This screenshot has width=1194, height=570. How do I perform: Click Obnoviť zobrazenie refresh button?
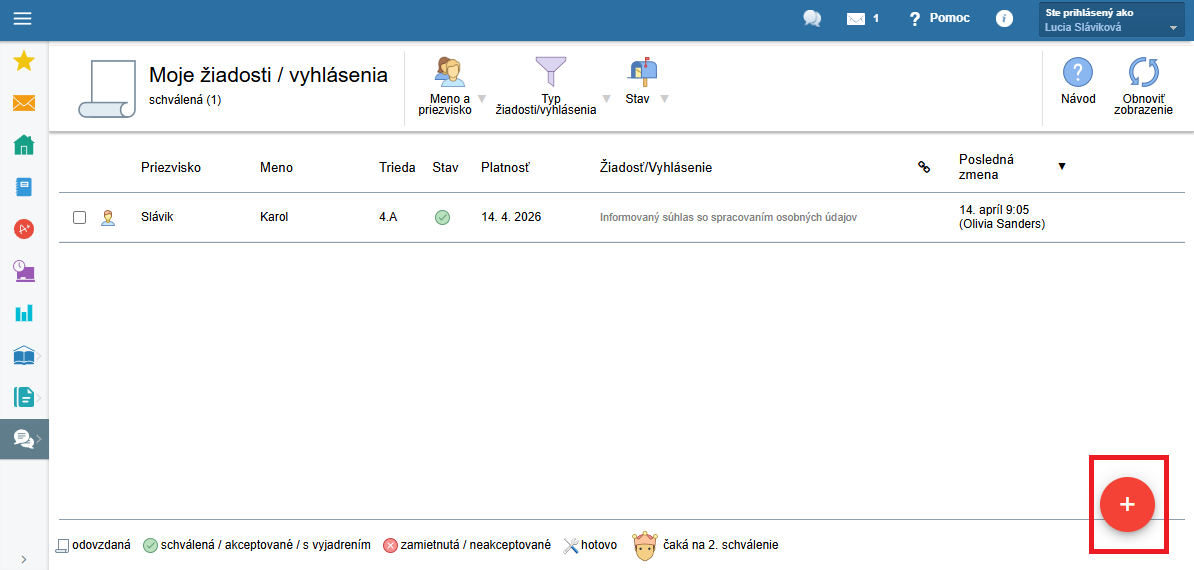click(1143, 86)
